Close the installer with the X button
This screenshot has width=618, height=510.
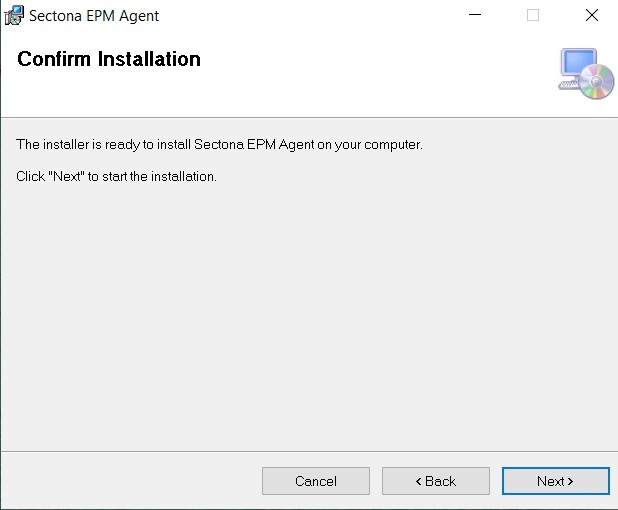coord(591,15)
